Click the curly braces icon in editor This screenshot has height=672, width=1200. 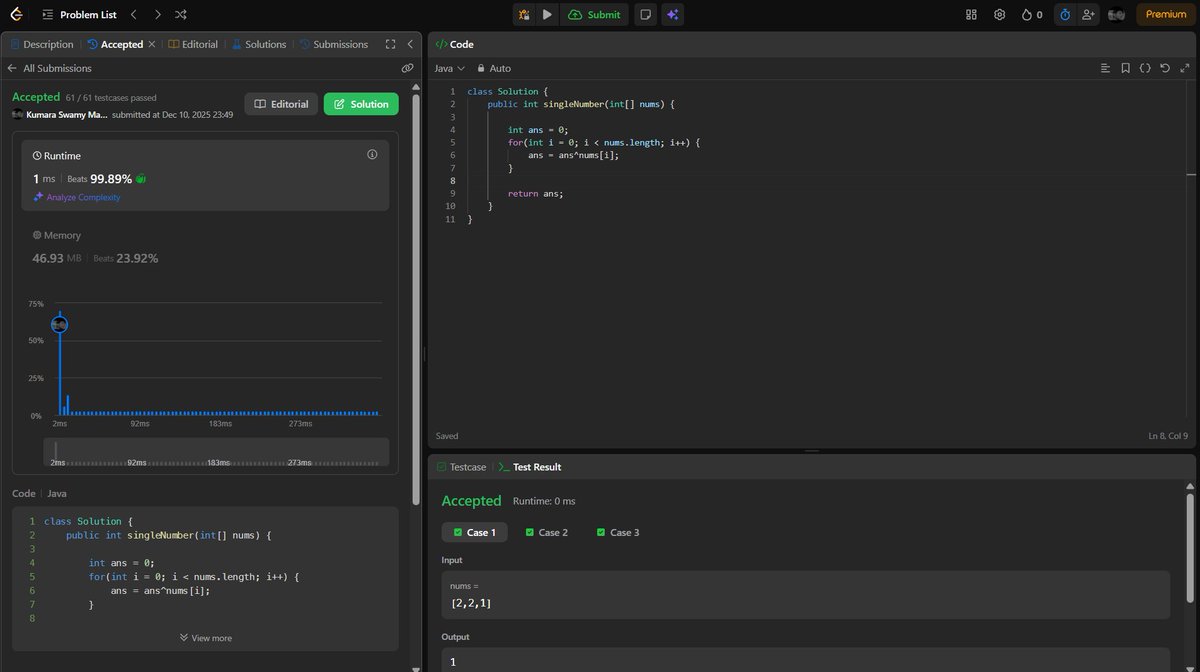tap(1145, 68)
